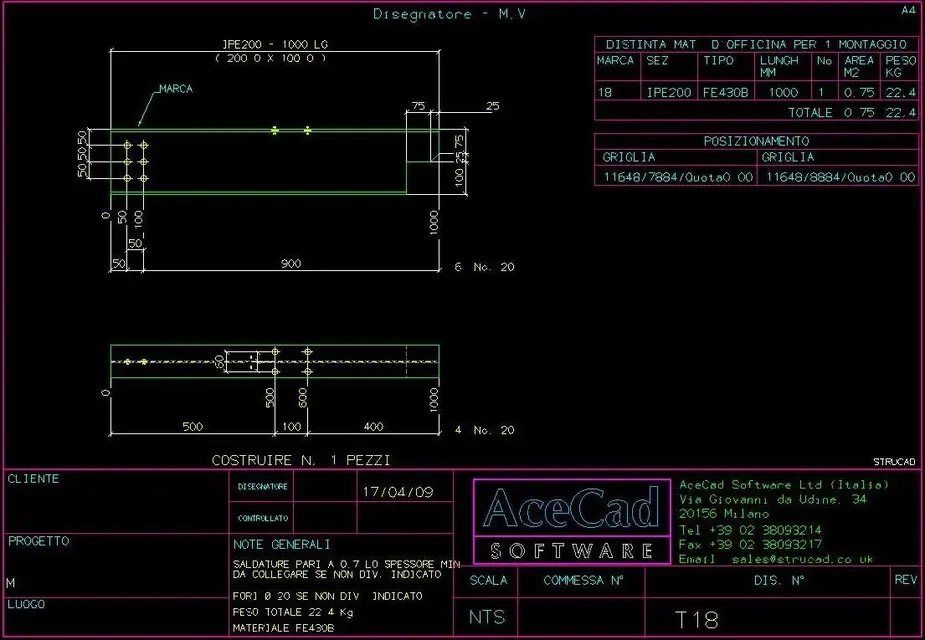The image size is (925, 640).
Task: Click the drawing number 'T18'
Action: tap(697, 620)
